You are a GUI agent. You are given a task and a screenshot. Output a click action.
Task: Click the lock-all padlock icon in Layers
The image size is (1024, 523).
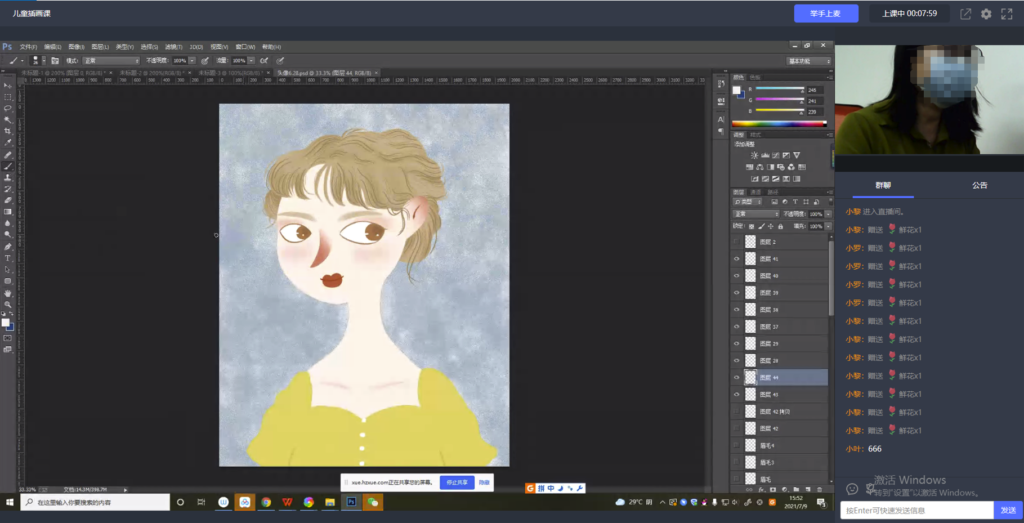tap(780, 226)
